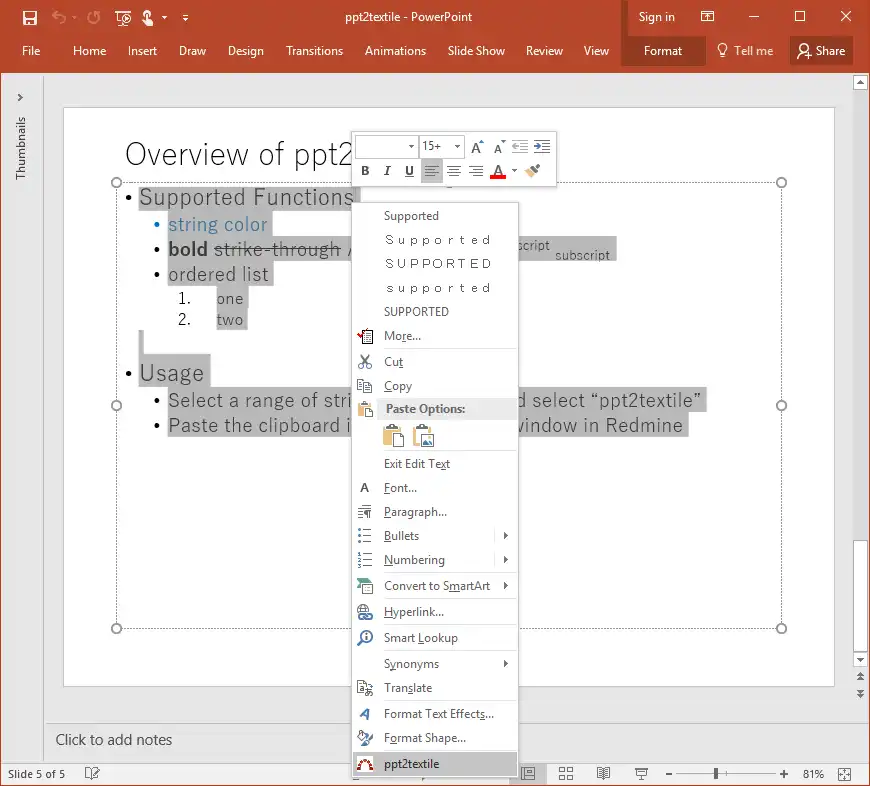Image resolution: width=870 pixels, height=786 pixels.
Task: Decrease list indent level icon
Action: click(519, 146)
